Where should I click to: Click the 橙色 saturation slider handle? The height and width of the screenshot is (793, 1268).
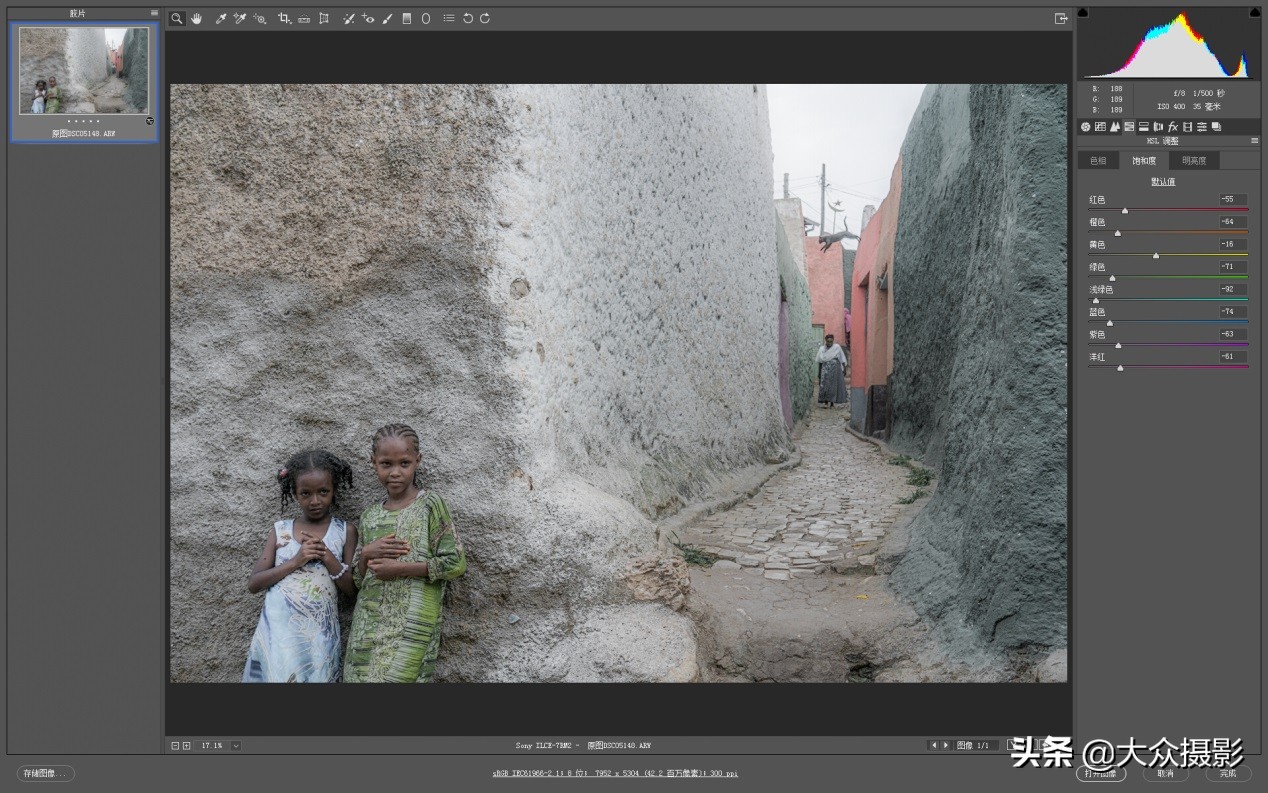click(x=1118, y=233)
